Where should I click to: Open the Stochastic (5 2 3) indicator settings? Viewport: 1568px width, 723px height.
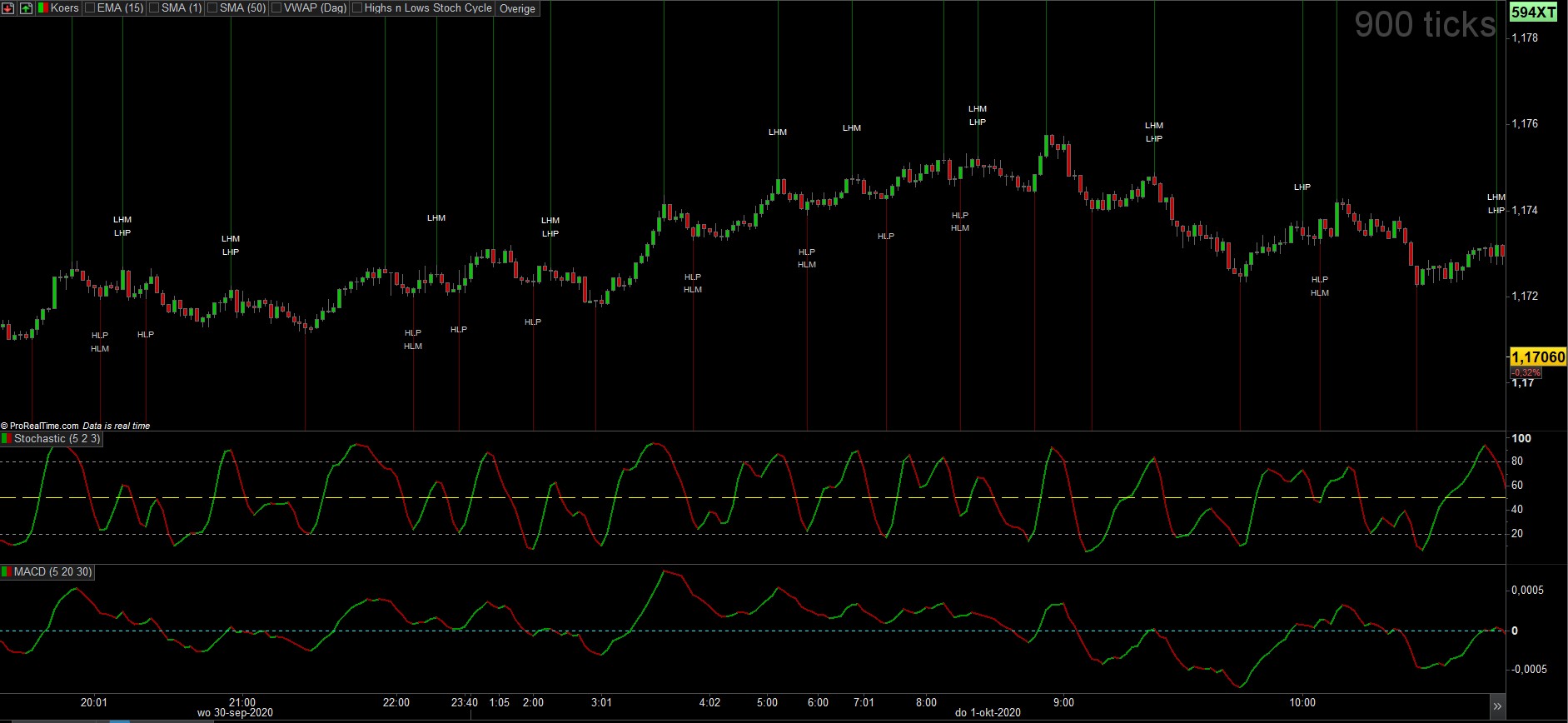pos(52,439)
